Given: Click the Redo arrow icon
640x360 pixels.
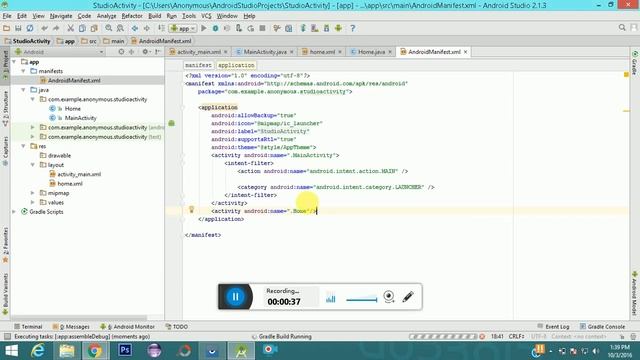Looking at the screenshot, I should (x=56, y=28).
